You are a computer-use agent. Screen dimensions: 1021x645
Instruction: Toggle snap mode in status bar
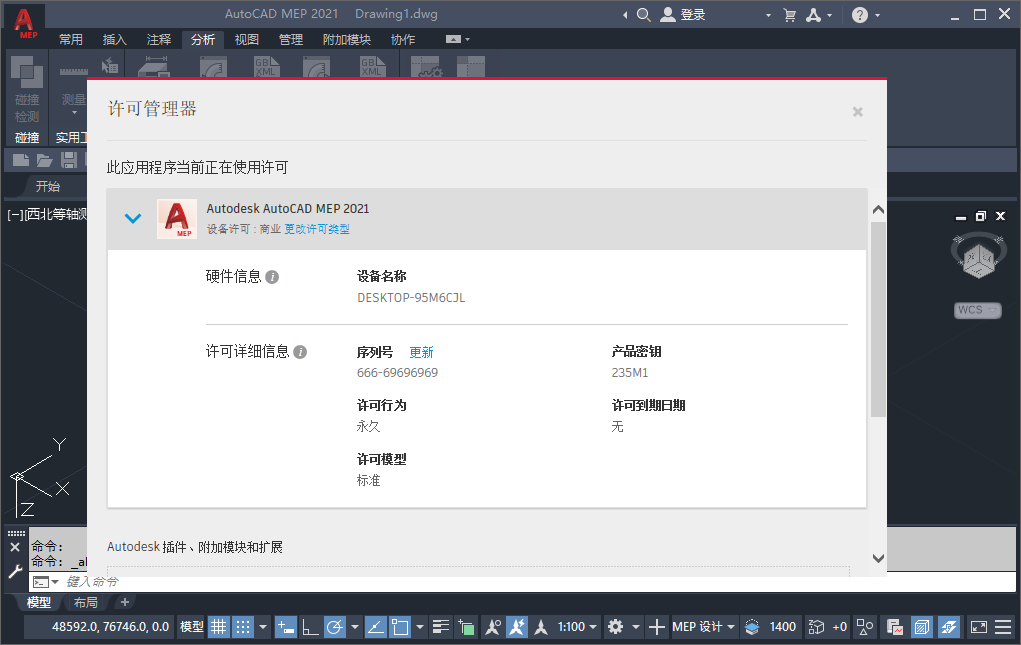click(x=243, y=627)
